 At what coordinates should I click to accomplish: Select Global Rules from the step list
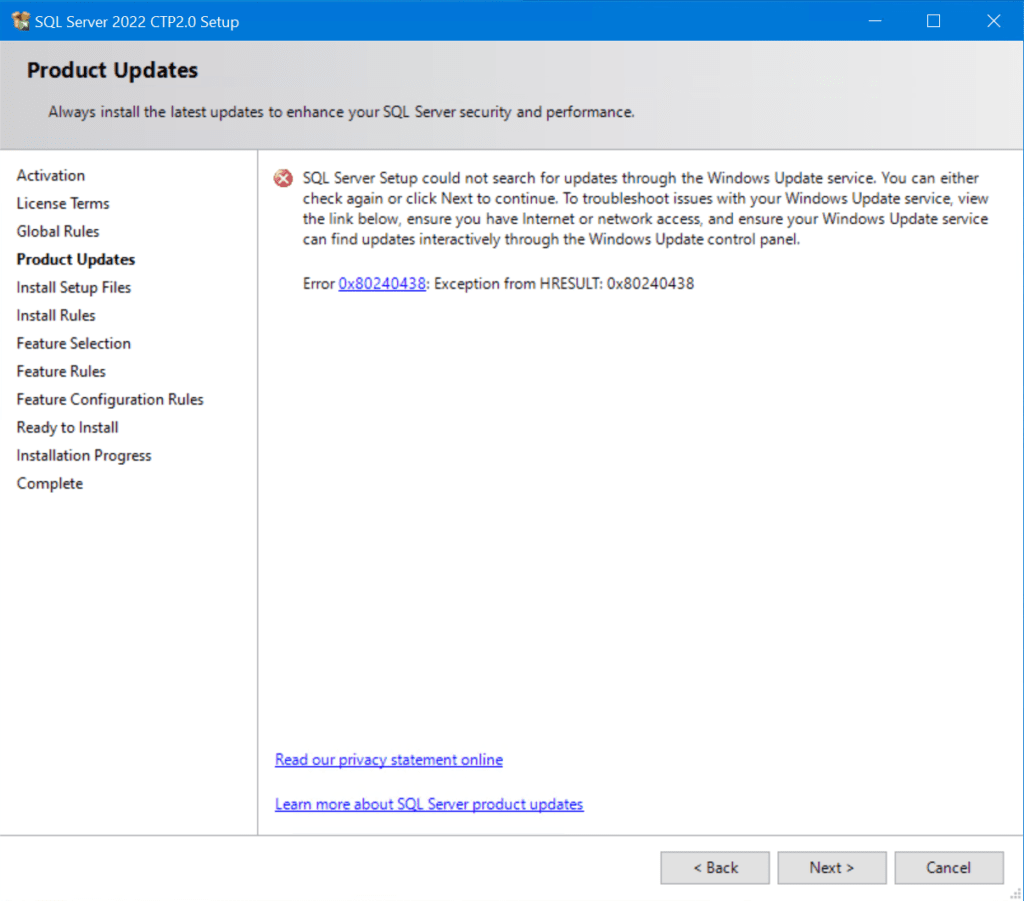(55, 231)
